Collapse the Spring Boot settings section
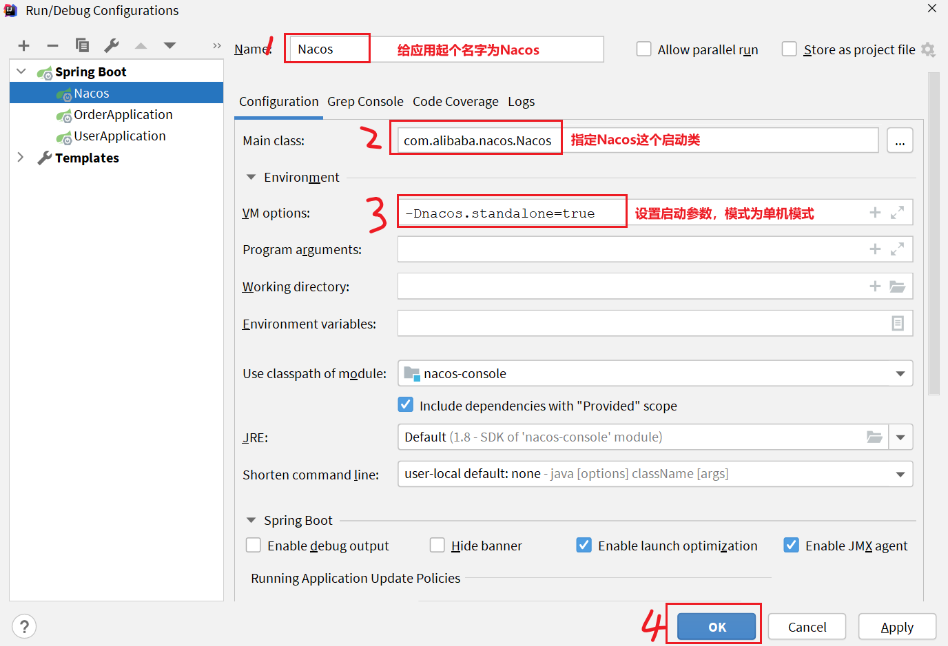948x646 pixels. click(x=251, y=520)
